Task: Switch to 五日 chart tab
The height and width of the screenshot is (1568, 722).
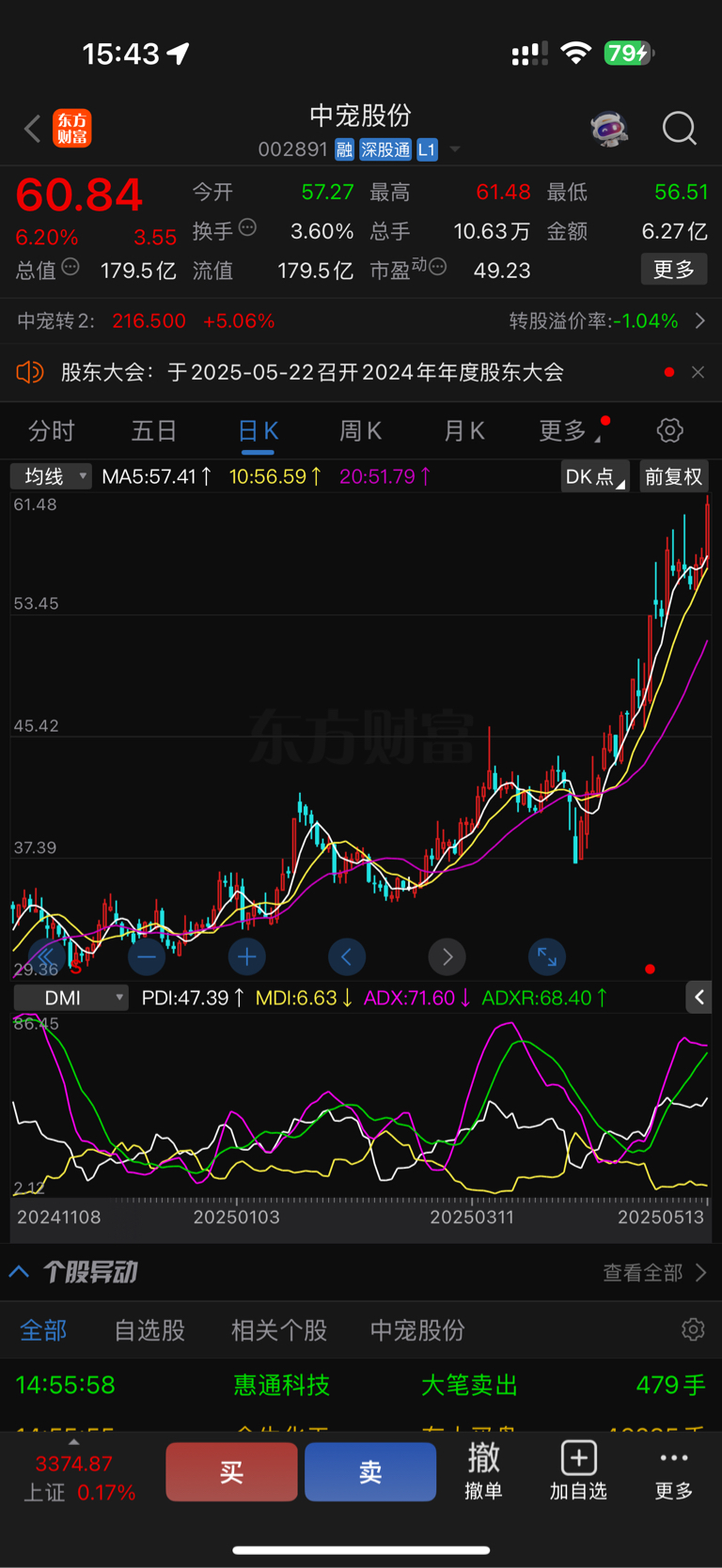Action: [154, 431]
